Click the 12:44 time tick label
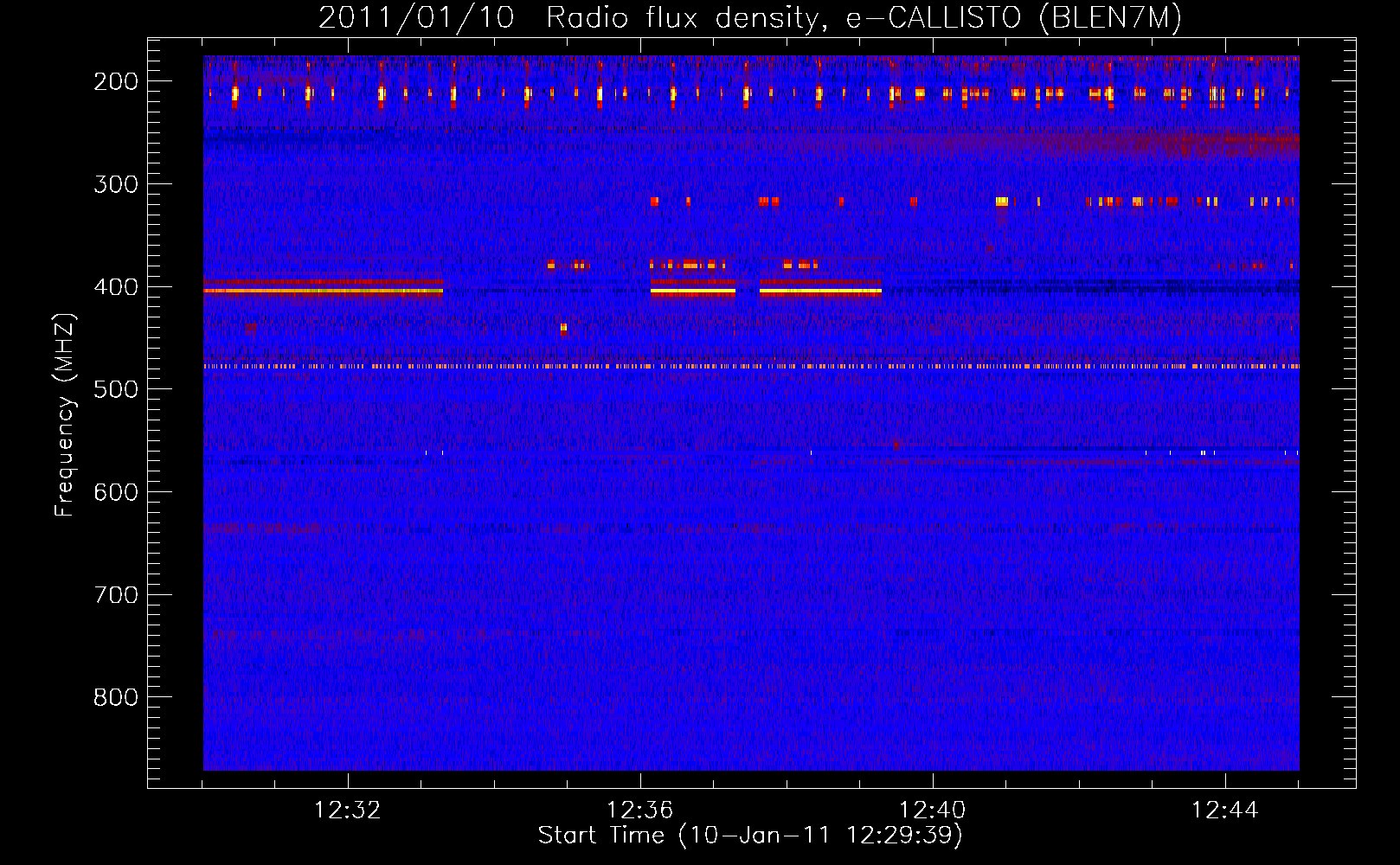Image resolution: width=1400 pixels, height=865 pixels. pos(1225,811)
